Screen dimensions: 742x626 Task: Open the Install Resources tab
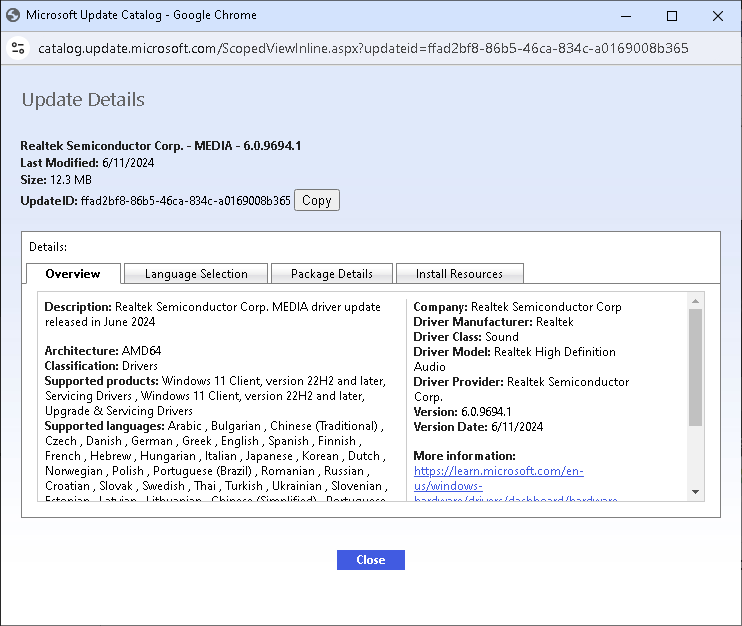[459, 273]
